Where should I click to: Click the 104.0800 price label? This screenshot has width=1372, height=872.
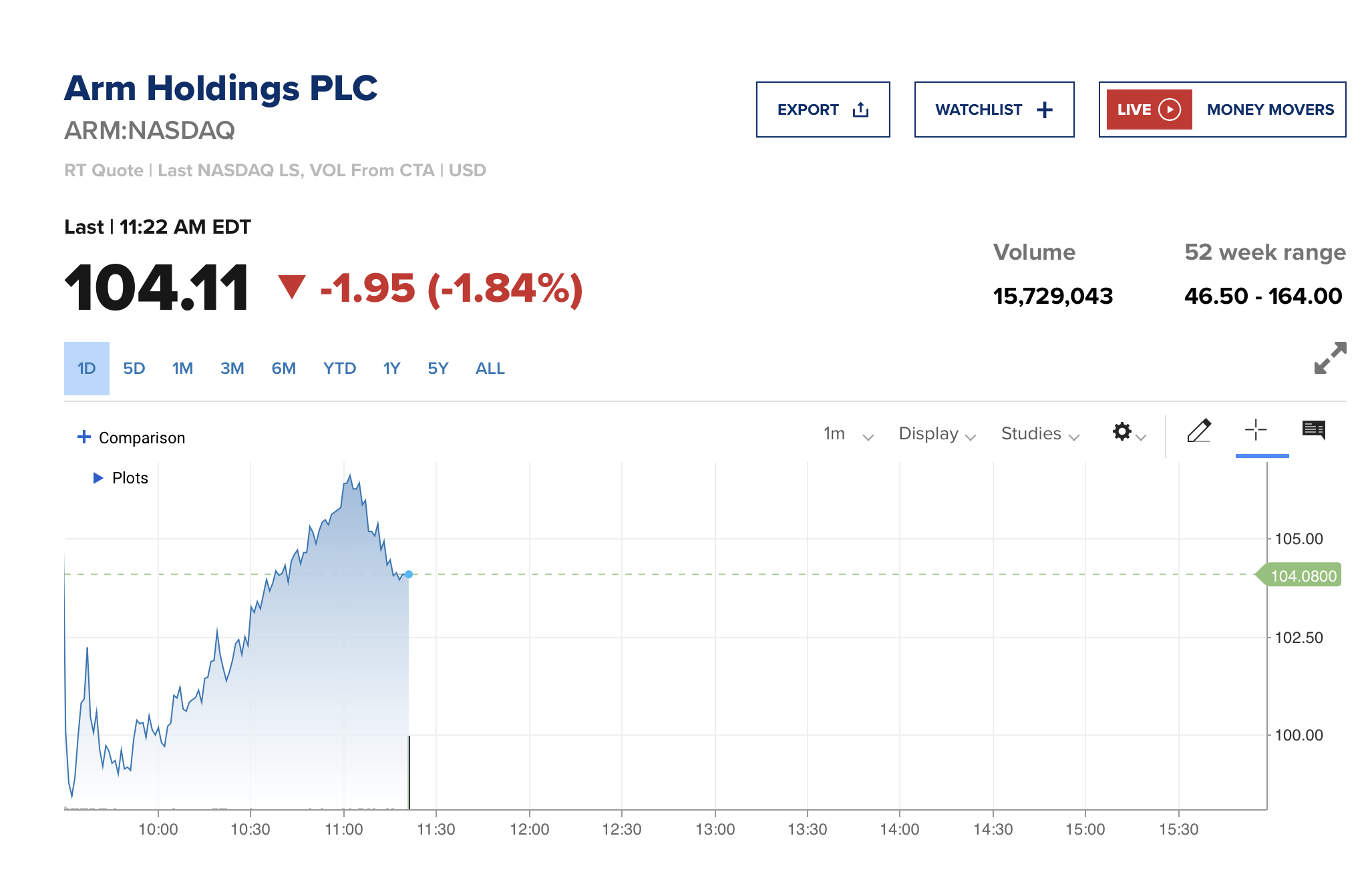point(1303,576)
